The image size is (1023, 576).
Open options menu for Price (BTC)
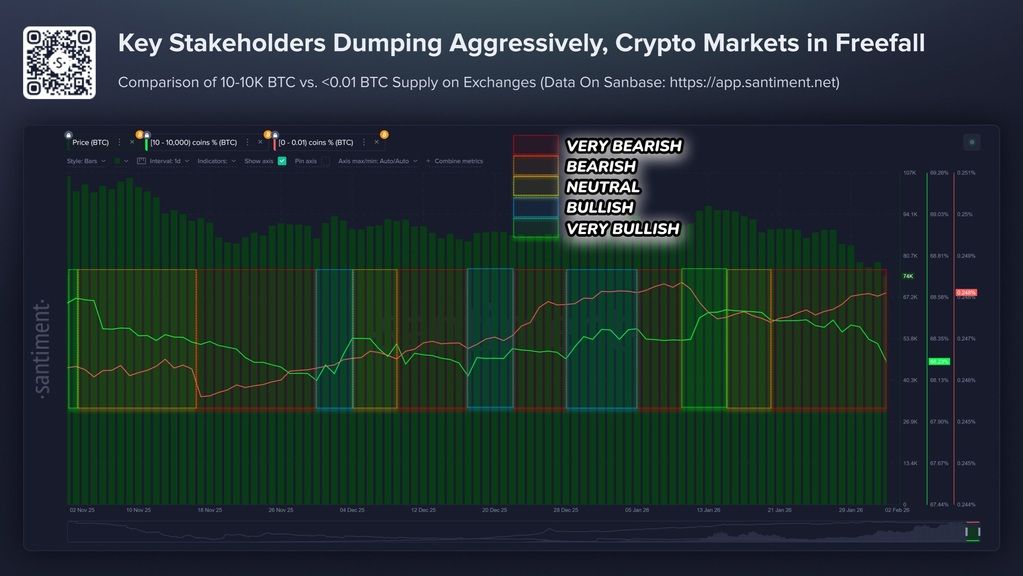(x=120, y=143)
